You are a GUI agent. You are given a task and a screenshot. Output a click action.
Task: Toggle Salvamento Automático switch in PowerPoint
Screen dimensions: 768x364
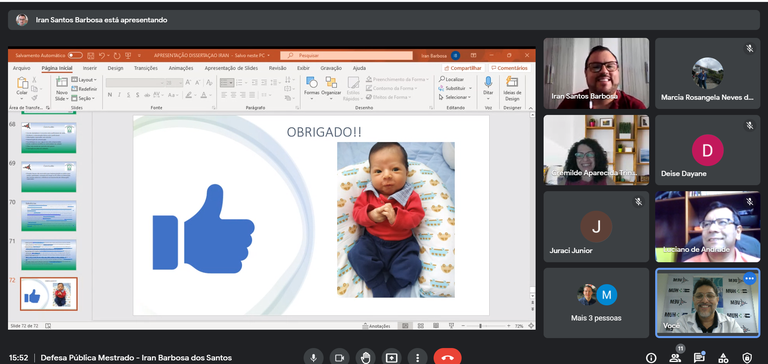click(75, 55)
